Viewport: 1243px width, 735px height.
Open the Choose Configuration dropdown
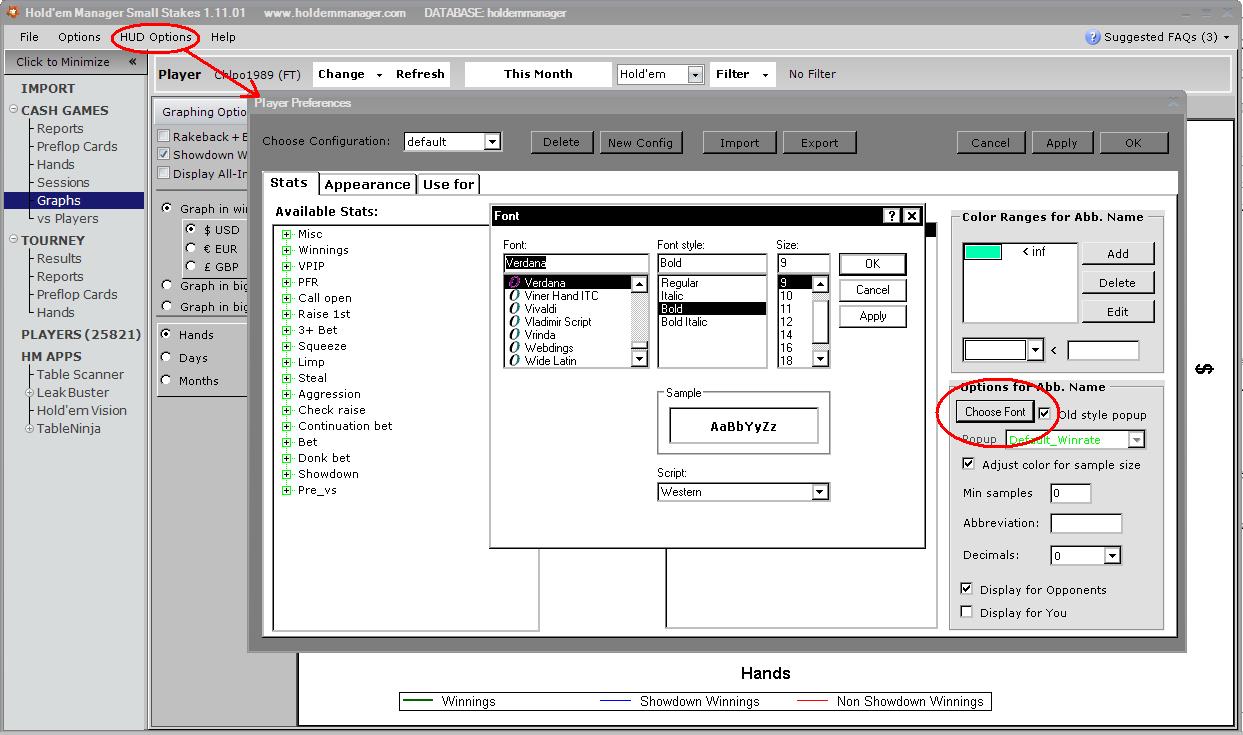point(492,142)
